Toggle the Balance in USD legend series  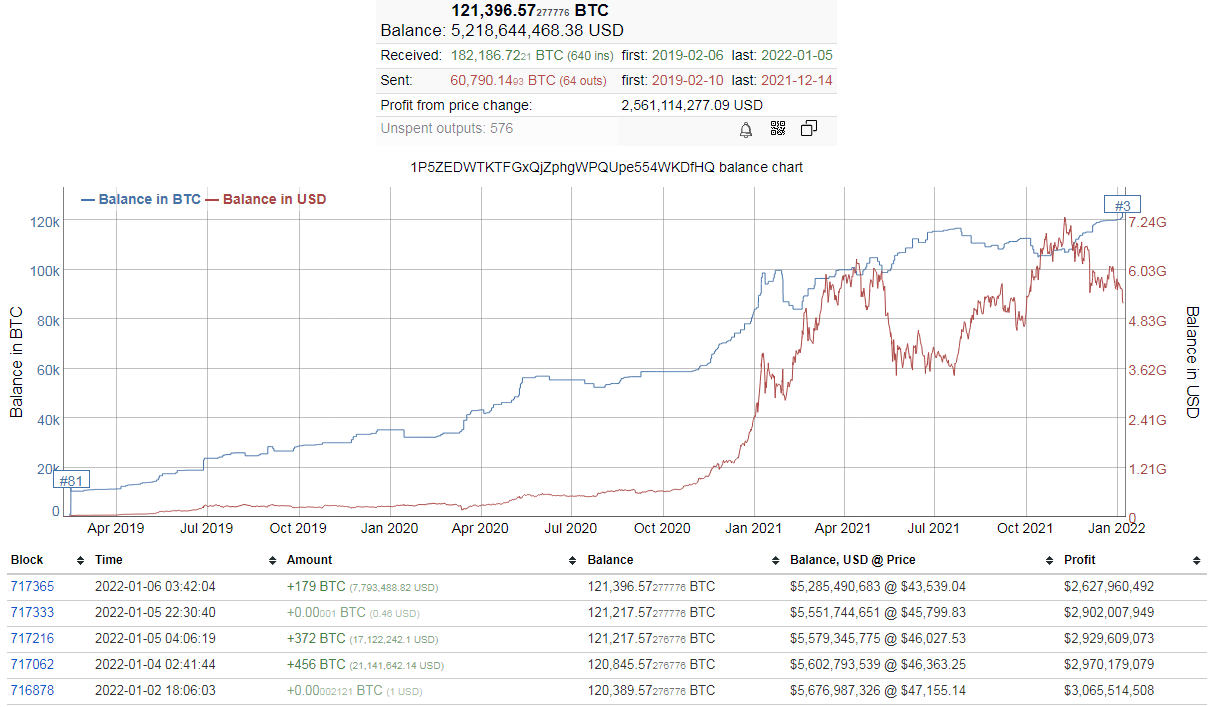(x=266, y=199)
